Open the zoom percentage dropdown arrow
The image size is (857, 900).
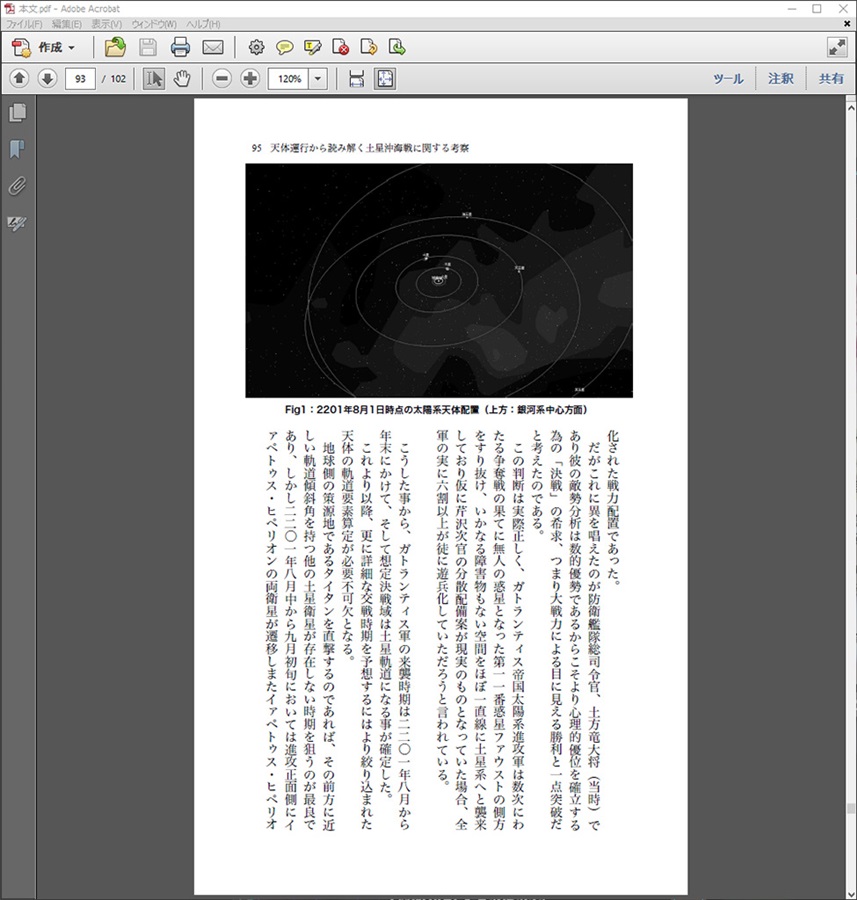(318, 79)
